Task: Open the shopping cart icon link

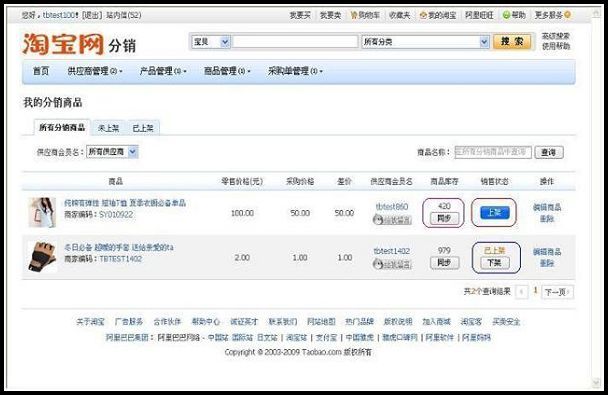Action: [364, 15]
